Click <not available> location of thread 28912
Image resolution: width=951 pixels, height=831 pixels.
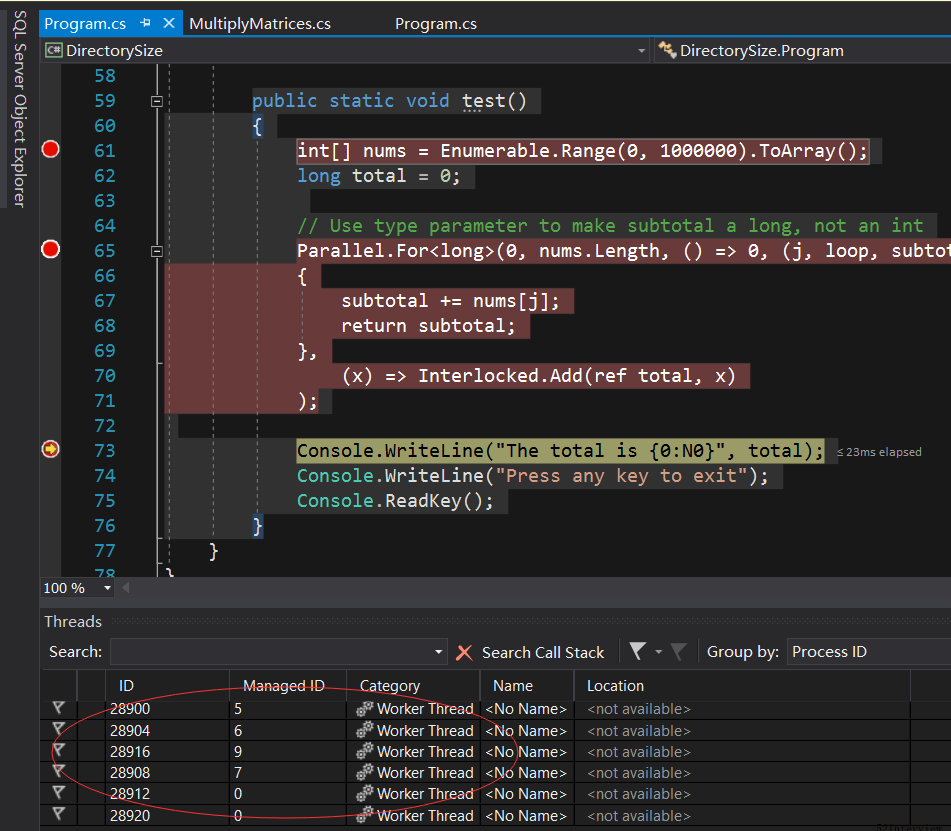point(639,794)
